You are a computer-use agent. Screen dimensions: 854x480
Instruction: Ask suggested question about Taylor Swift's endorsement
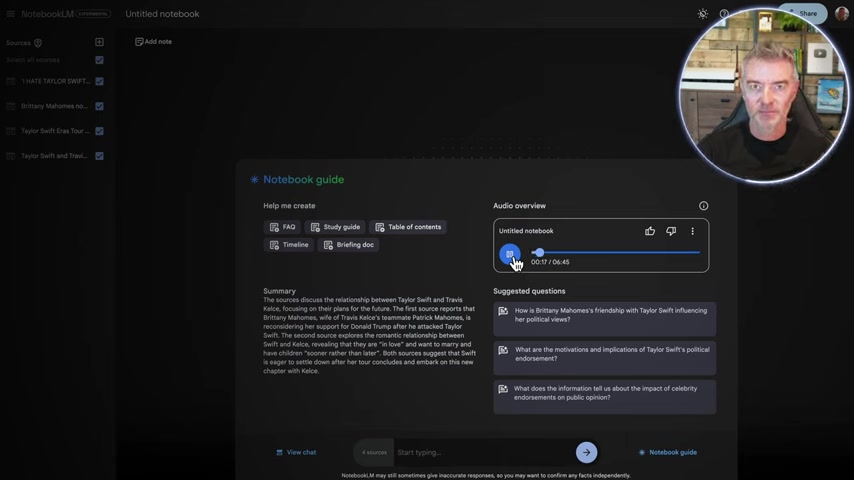[x=605, y=358]
